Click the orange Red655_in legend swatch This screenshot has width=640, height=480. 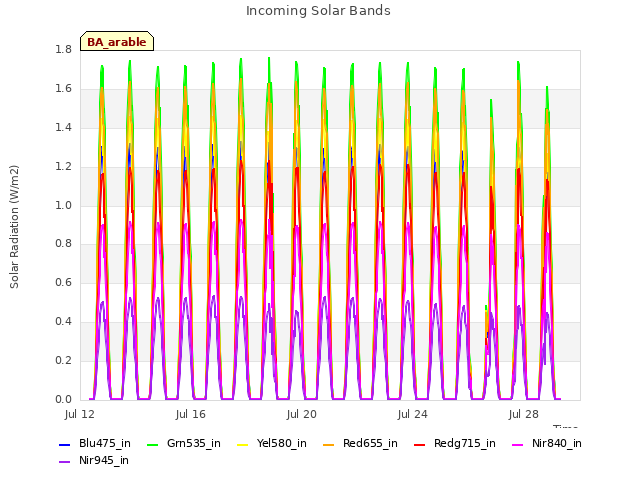[x=329, y=444]
